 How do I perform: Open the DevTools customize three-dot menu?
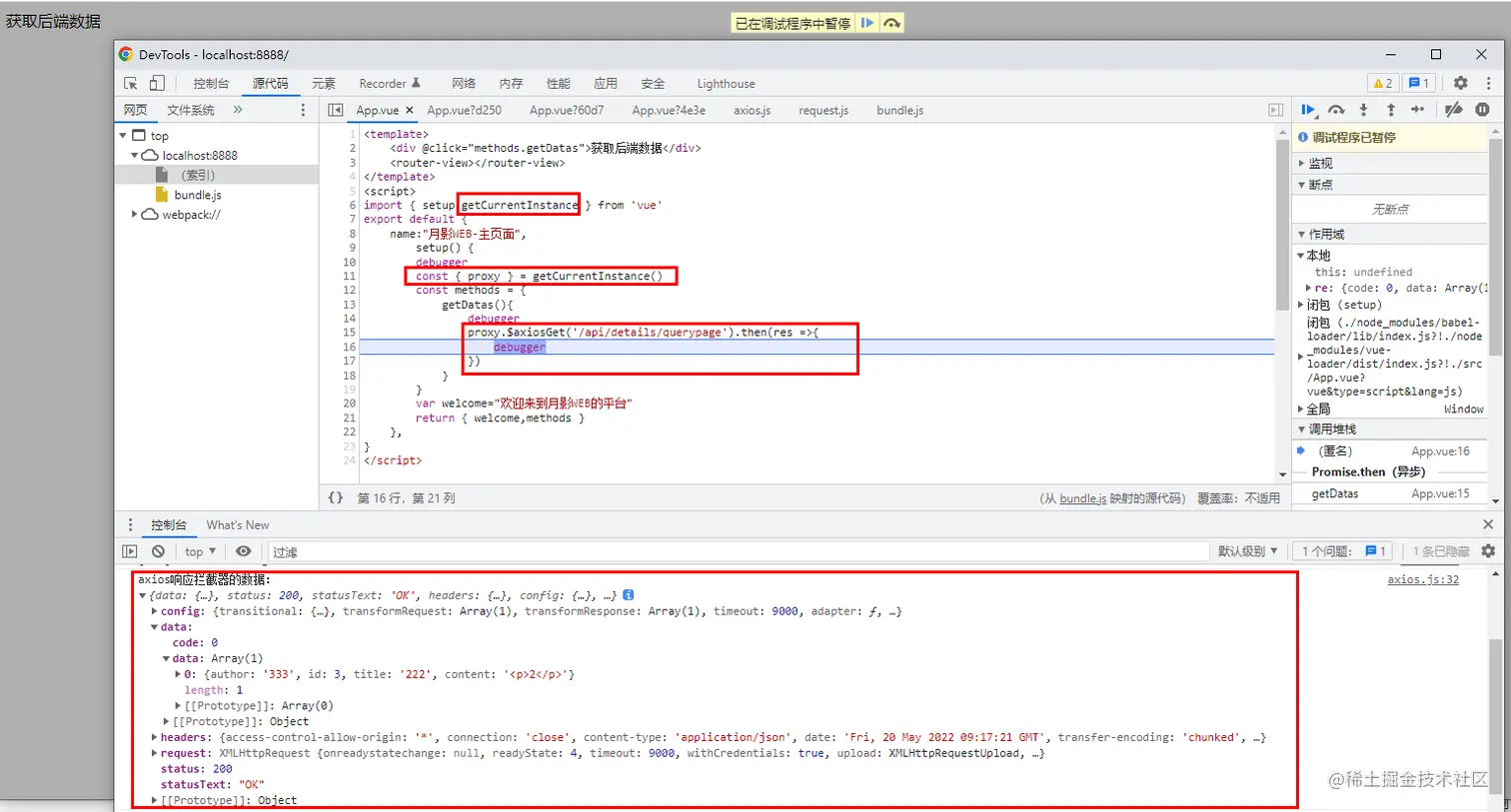tap(1488, 83)
